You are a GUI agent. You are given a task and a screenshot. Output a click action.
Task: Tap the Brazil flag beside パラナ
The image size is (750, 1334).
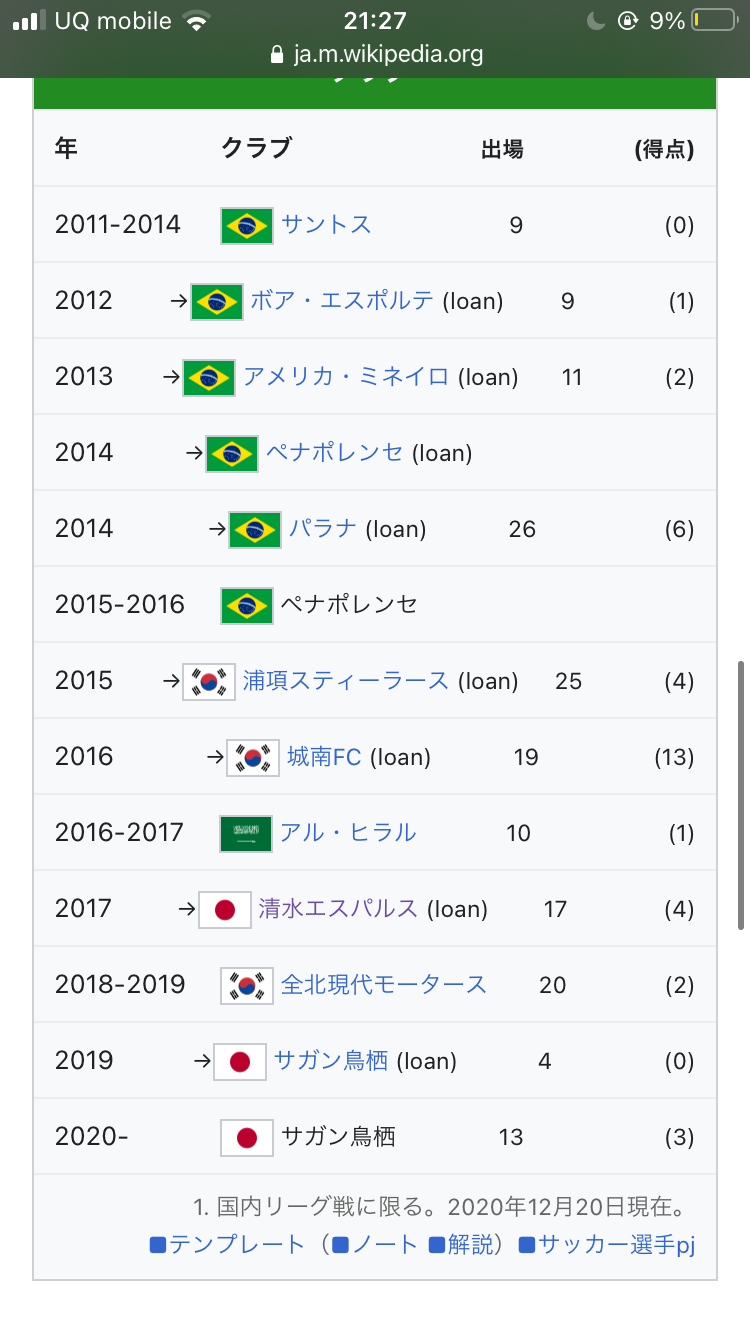pyautogui.click(x=254, y=529)
